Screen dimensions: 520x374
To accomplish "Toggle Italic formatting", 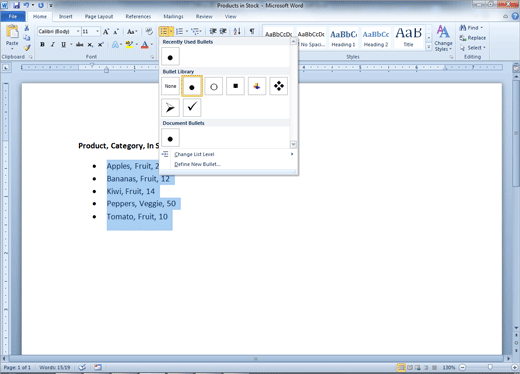I will click(x=53, y=45).
